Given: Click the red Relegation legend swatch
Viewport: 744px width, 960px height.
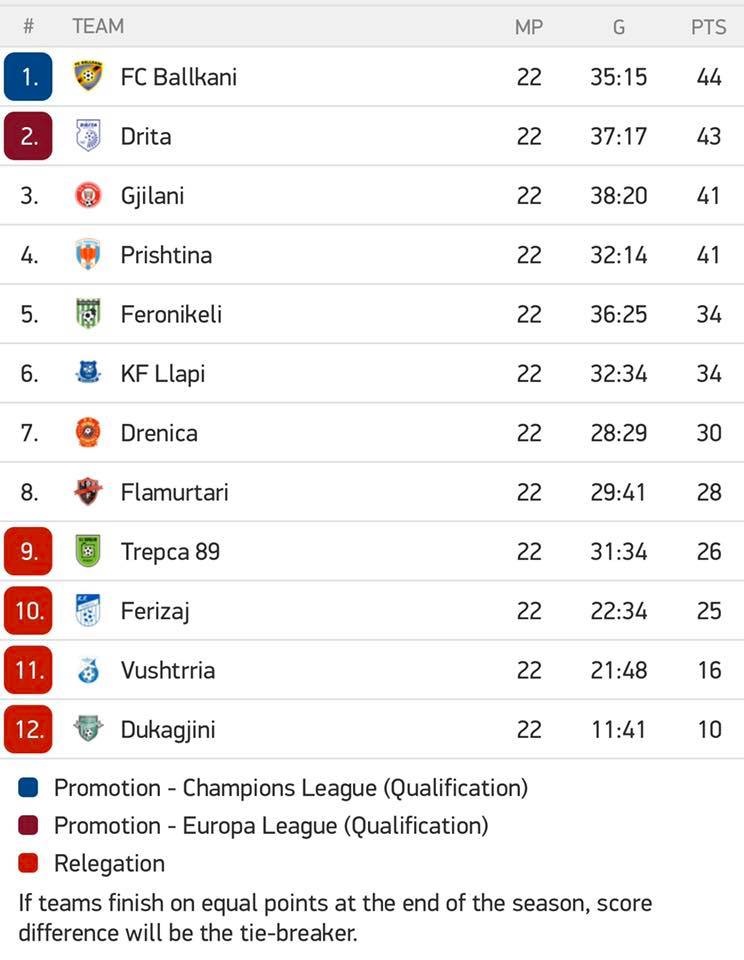Looking at the screenshot, I should click(28, 863).
